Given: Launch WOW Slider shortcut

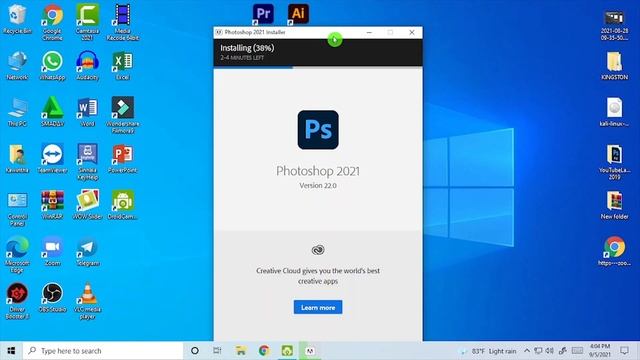Looking at the screenshot, I should (x=87, y=205).
